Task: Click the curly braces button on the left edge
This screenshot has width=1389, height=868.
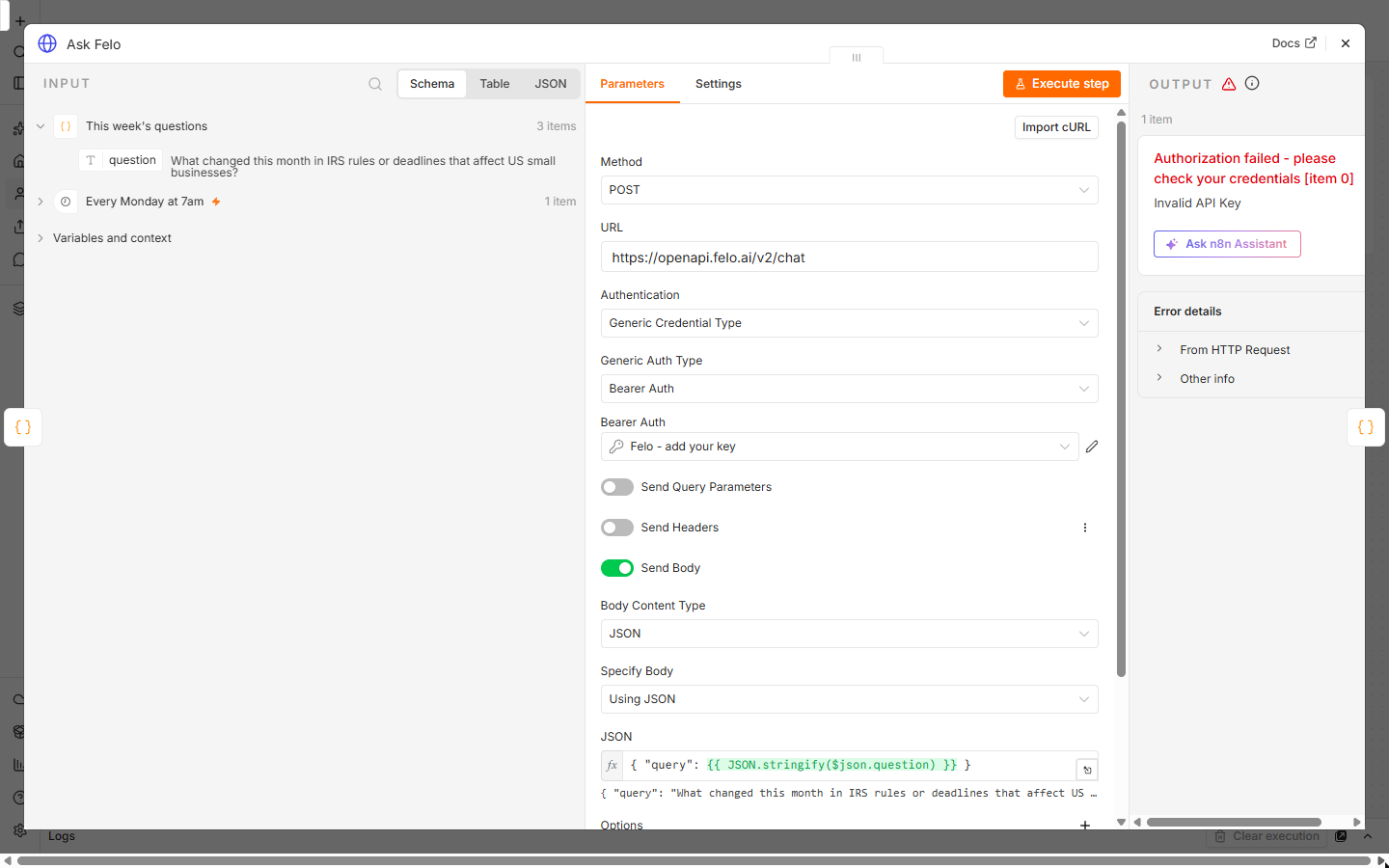Action: 23,427
